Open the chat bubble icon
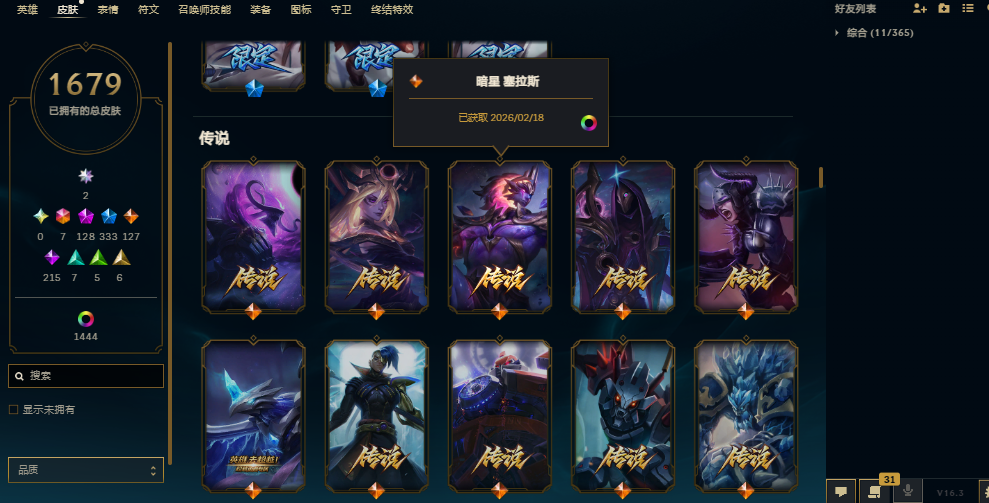Screen dimensions: 989x503 click(841, 492)
